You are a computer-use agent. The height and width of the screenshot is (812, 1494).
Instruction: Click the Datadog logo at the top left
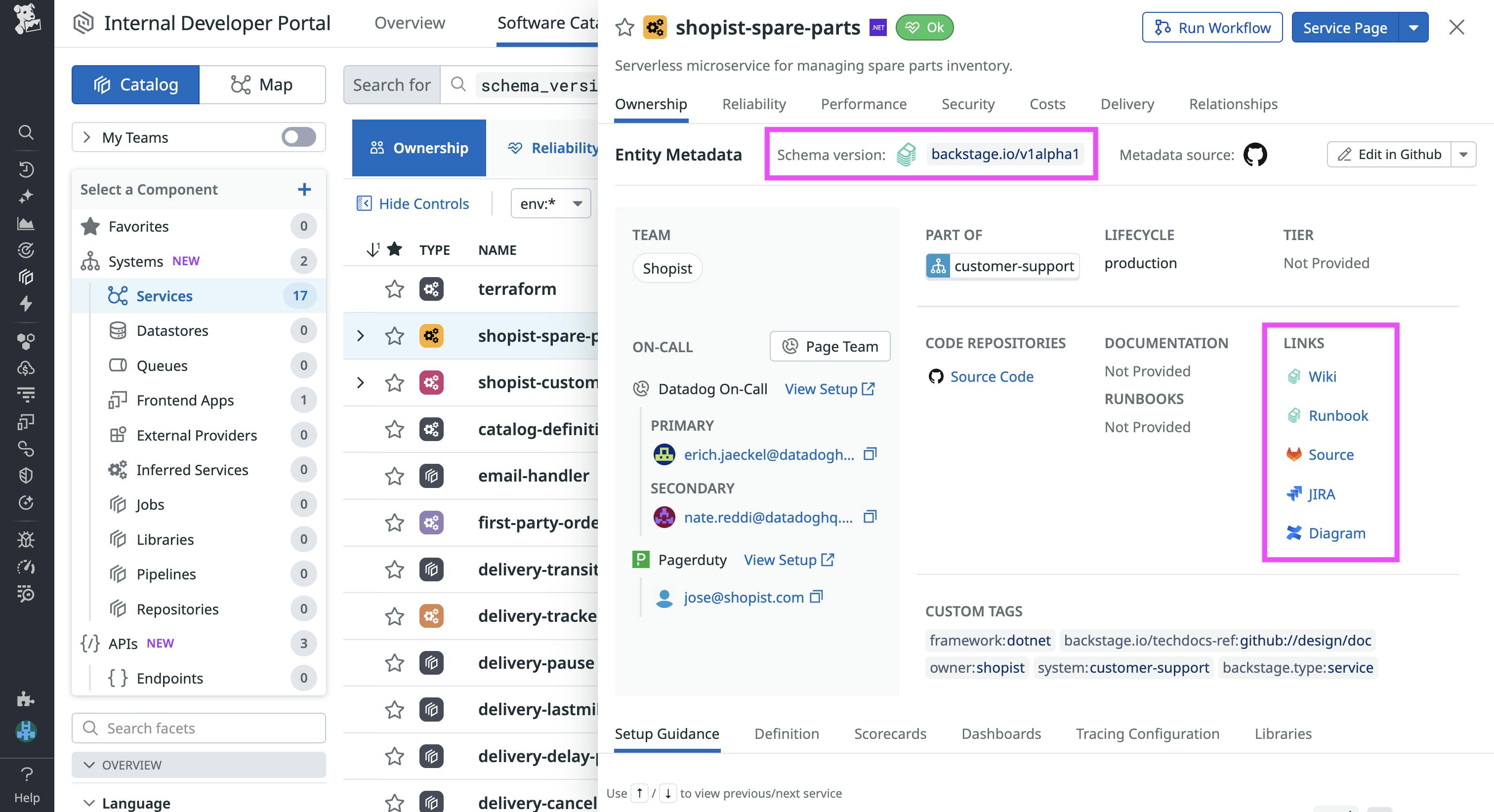(26, 21)
